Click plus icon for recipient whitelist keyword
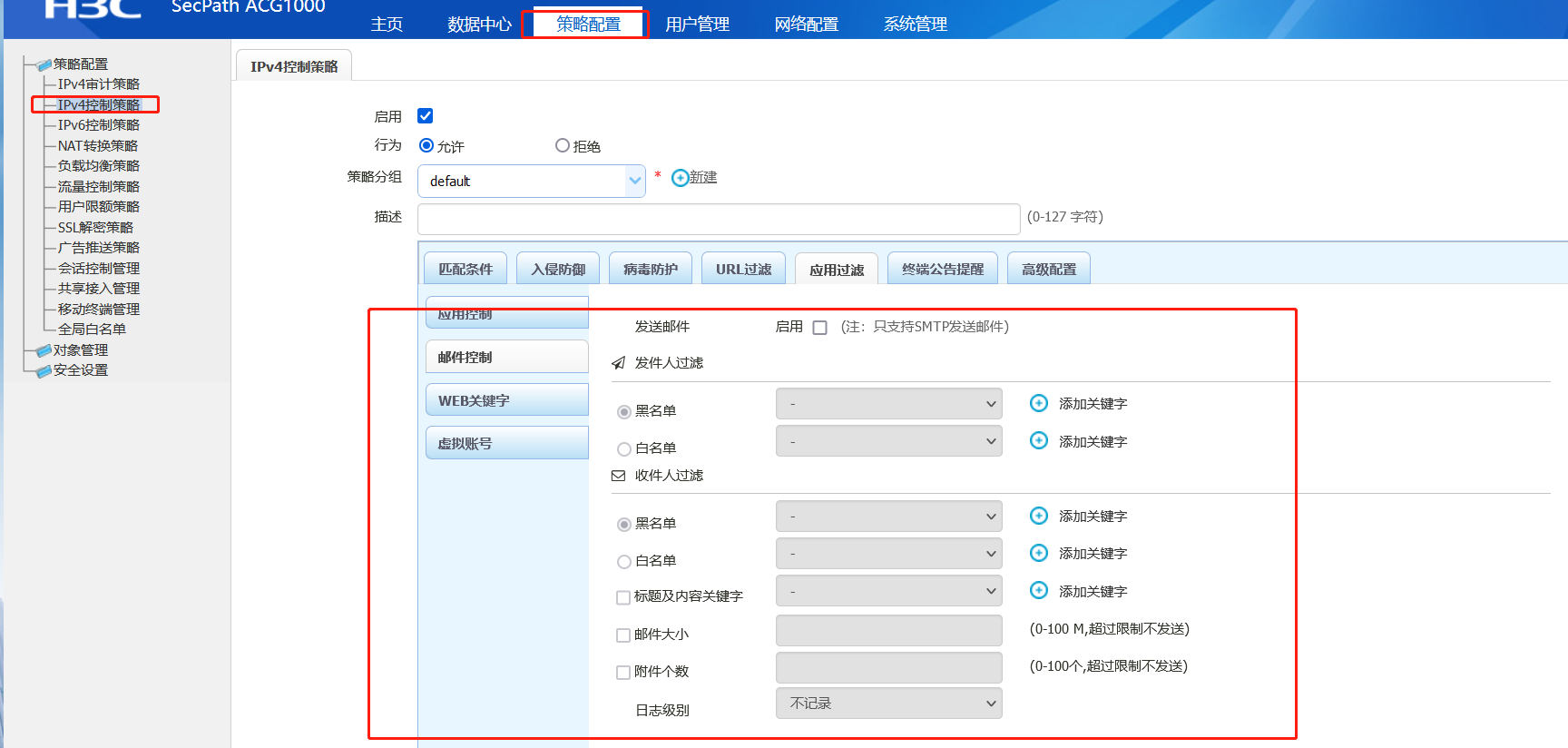 tap(1039, 553)
